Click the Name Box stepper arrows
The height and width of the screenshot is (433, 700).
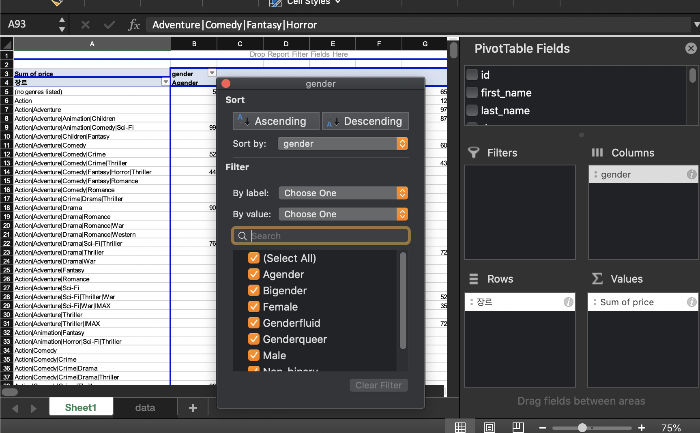pyautogui.click(x=62, y=25)
